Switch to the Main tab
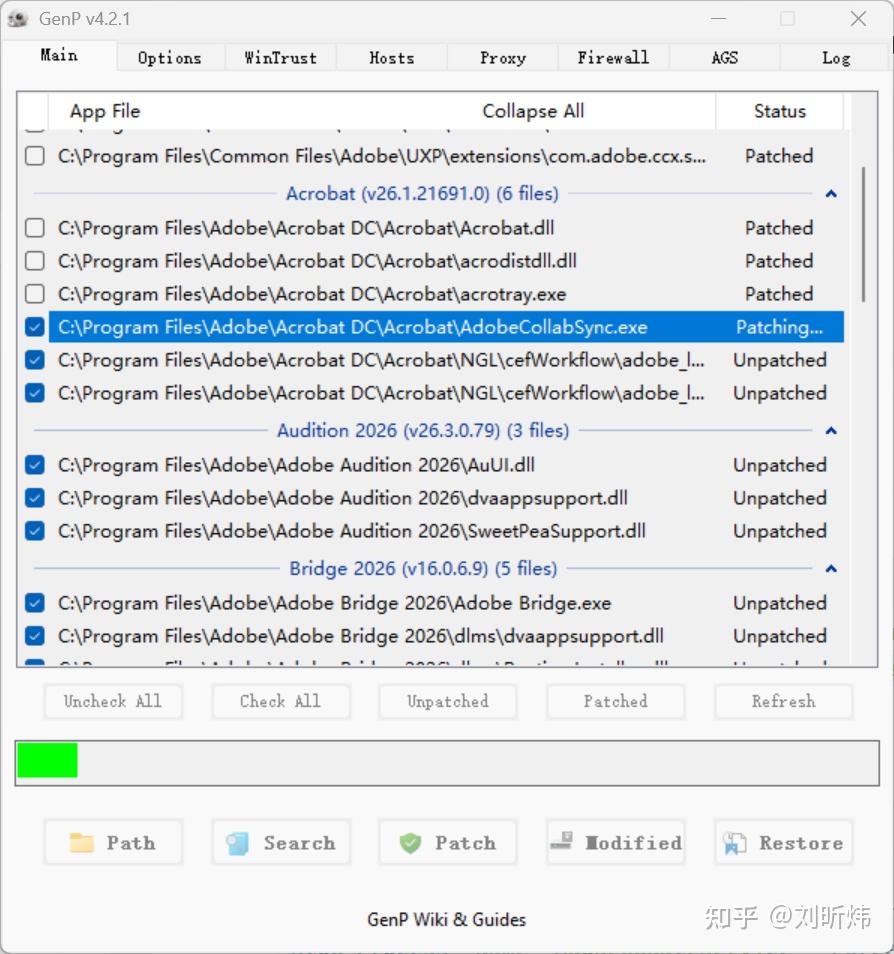Screen dimensions: 894x954 (59, 55)
